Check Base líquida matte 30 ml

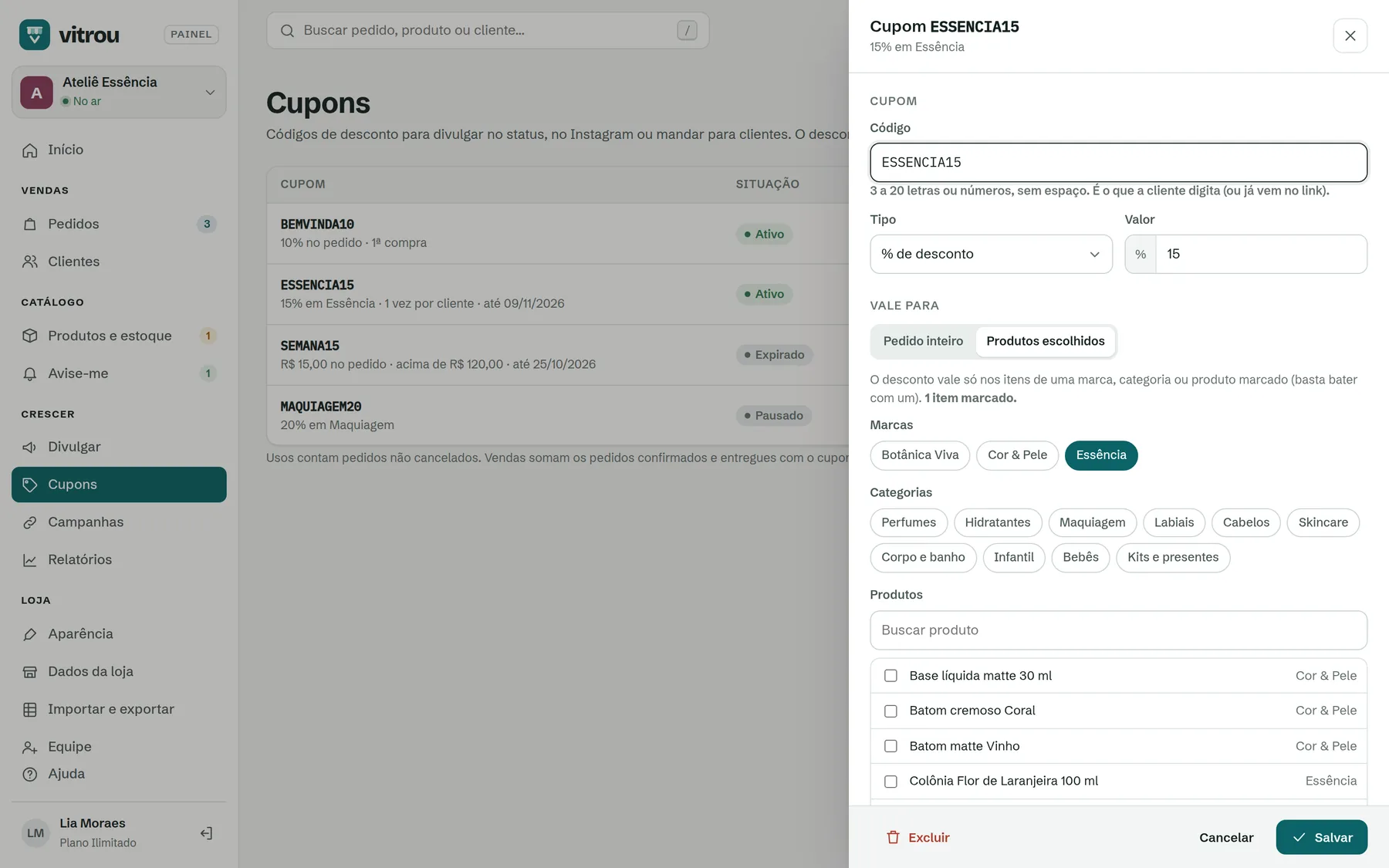click(x=891, y=676)
